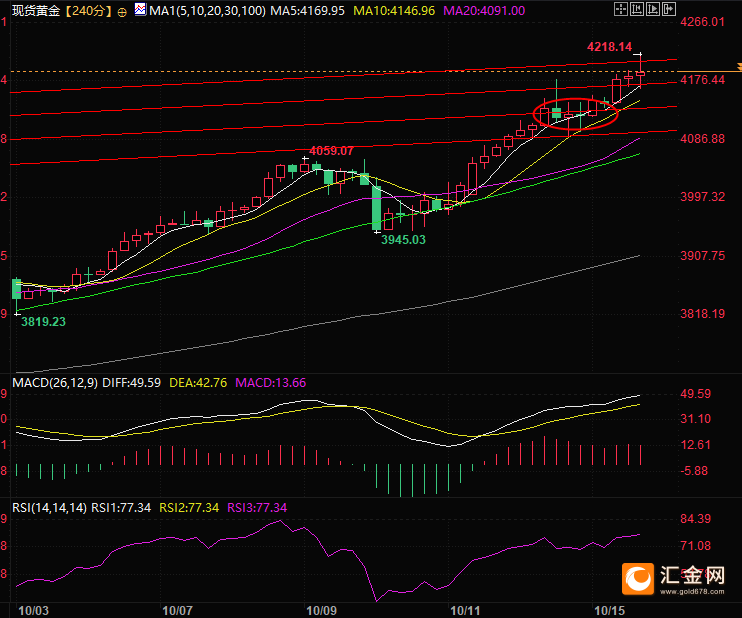Click the 10/03 date on time axis
The width and height of the screenshot is (742, 618).
point(33,610)
